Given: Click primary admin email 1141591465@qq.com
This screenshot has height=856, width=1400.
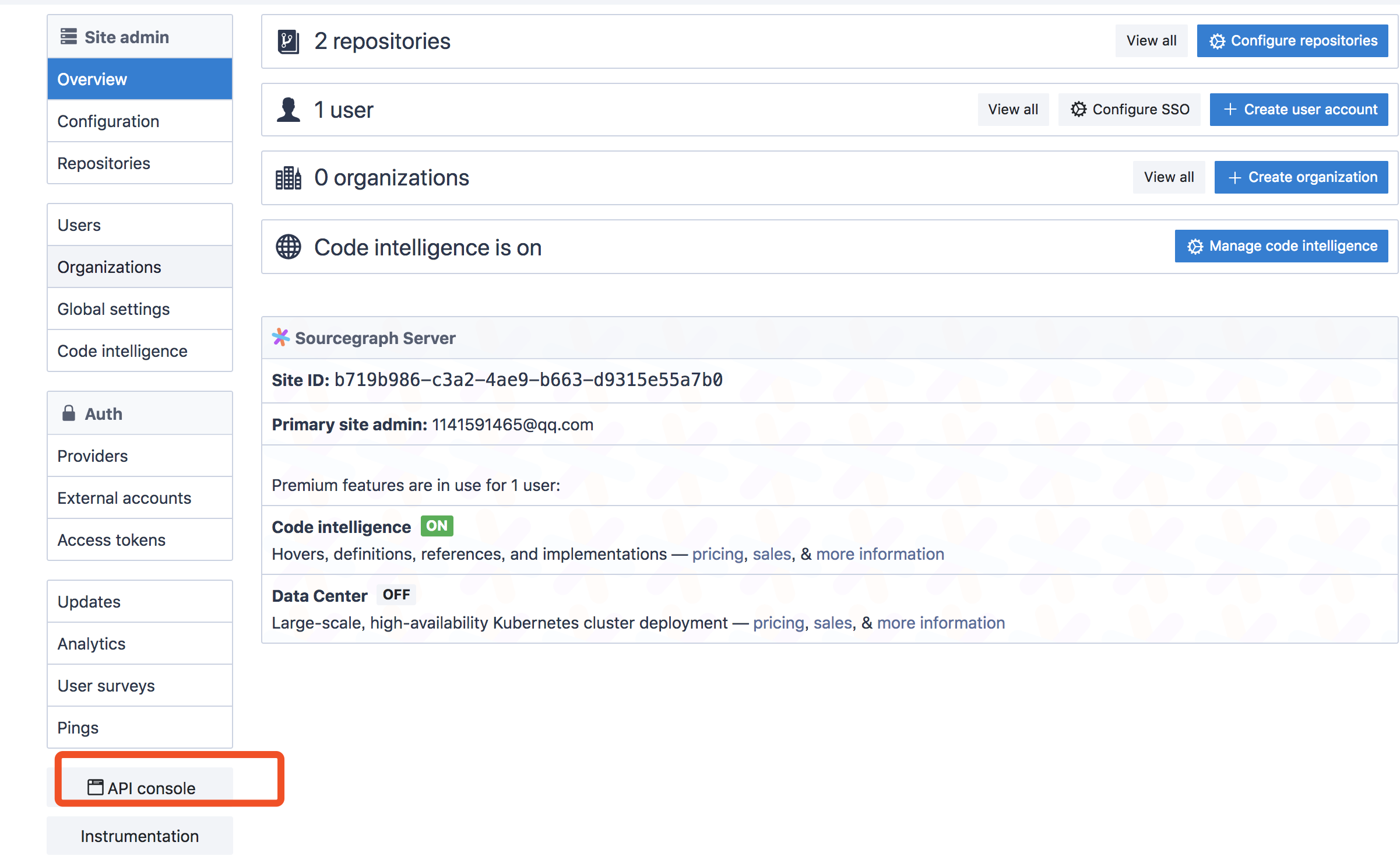Looking at the screenshot, I should (513, 425).
